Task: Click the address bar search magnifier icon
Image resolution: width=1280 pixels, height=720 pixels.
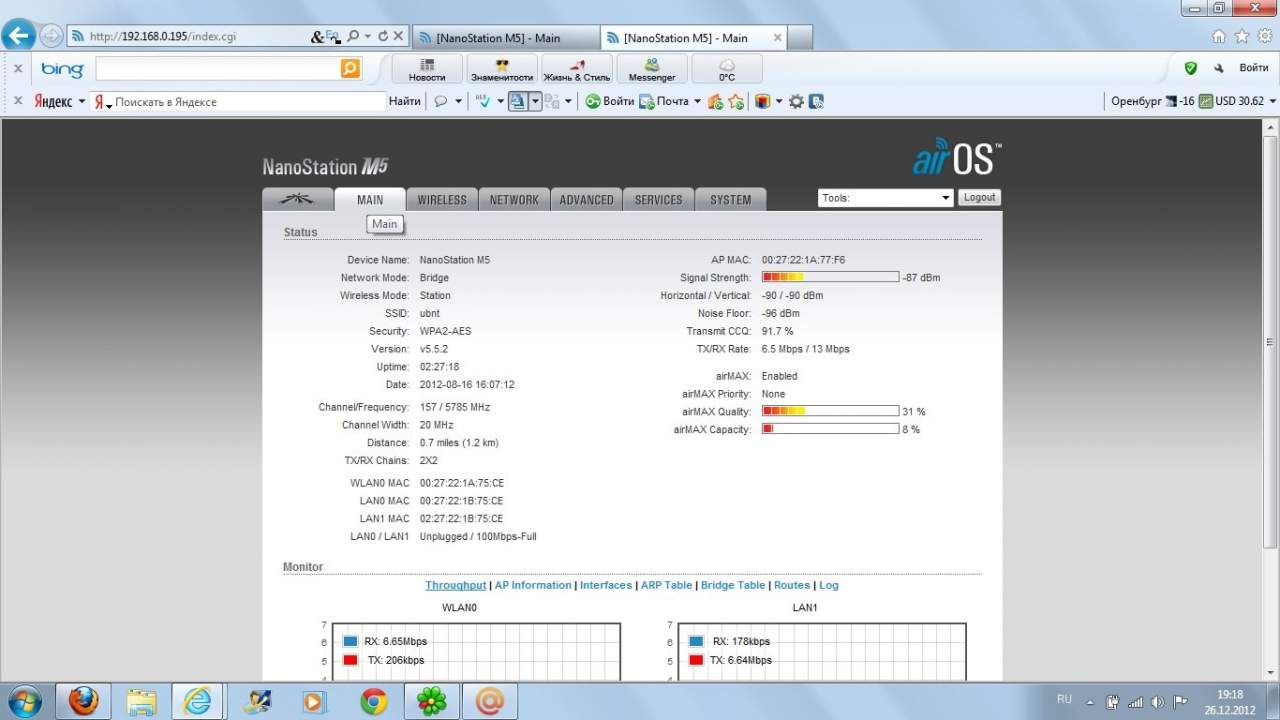Action: click(353, 36)
